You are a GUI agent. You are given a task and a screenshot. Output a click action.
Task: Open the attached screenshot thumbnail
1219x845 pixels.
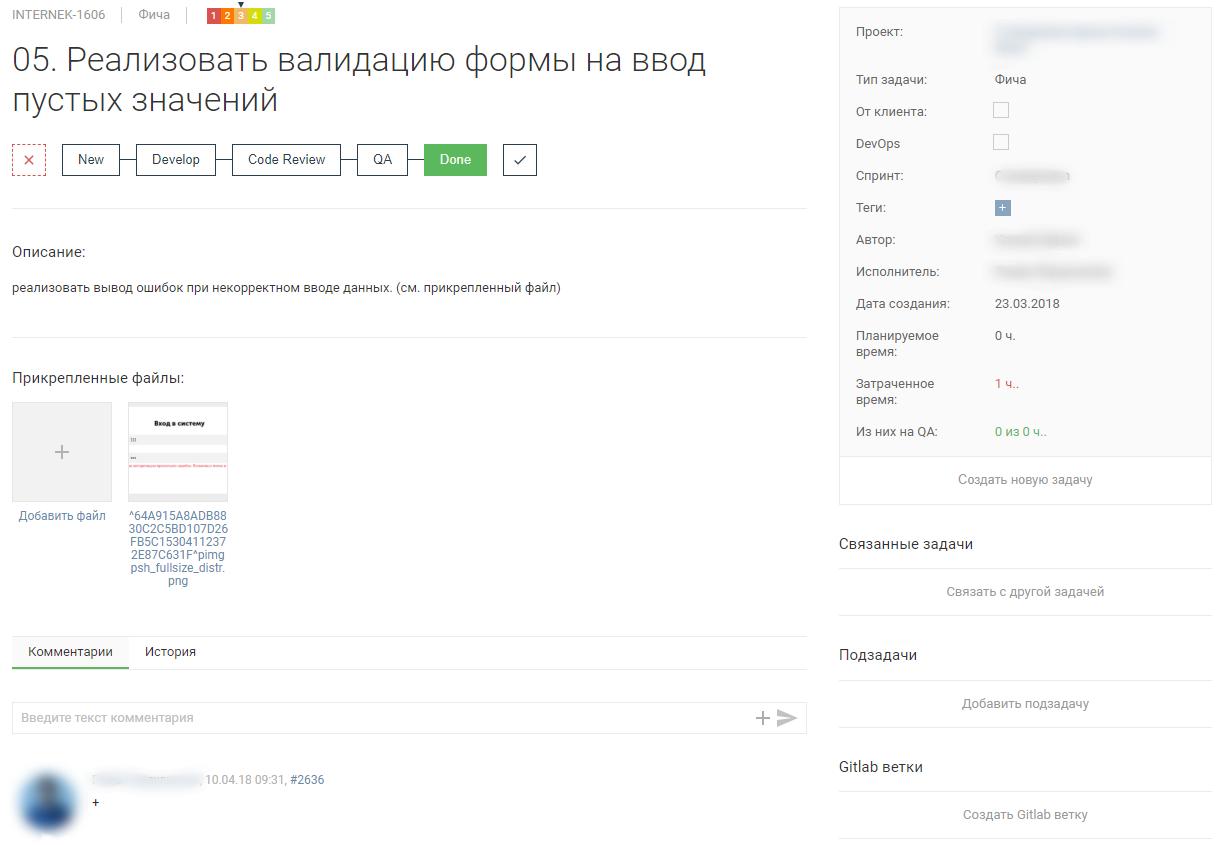(177, 450)
